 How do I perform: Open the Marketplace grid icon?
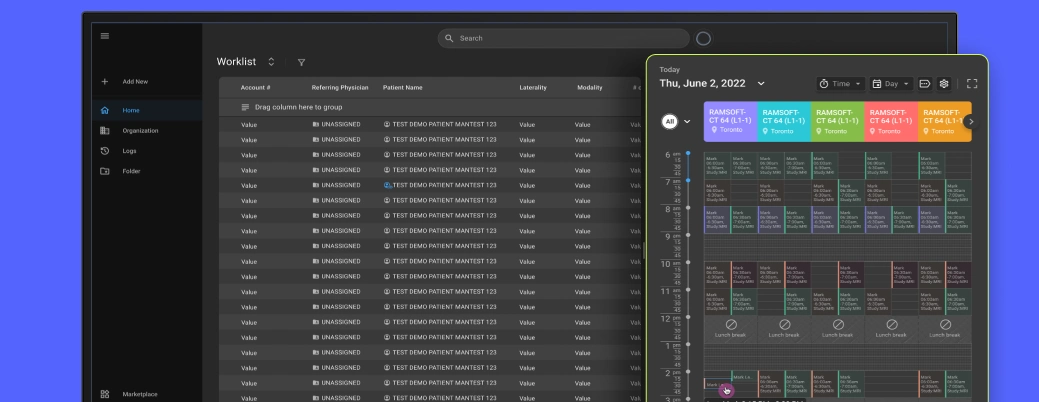click(105, 394)
